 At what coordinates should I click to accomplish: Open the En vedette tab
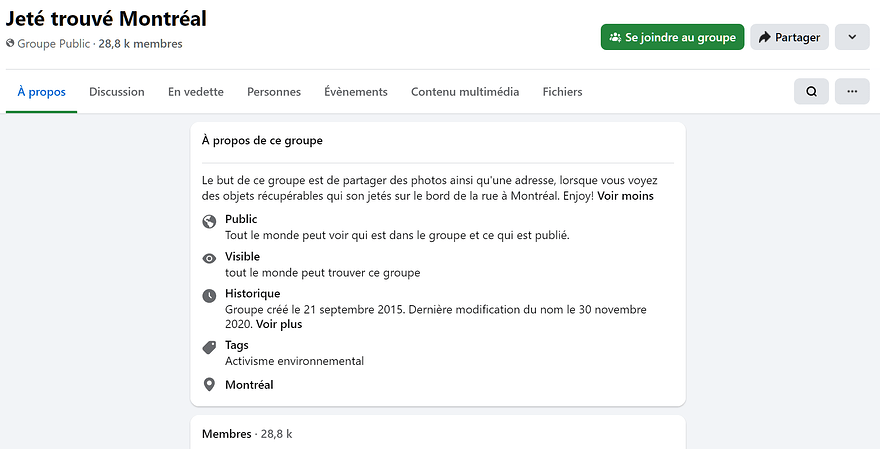click(196, 91)
